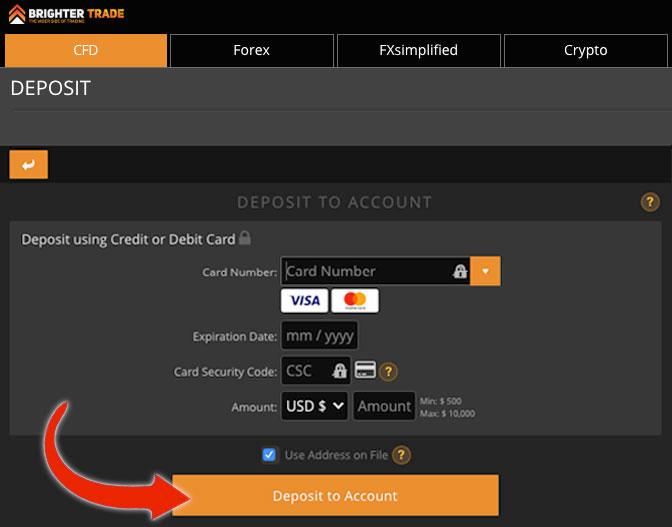Viewport: 672px width, 527px height.
Task: Open the FXsimplified tab
Action: tap(419, 51)
